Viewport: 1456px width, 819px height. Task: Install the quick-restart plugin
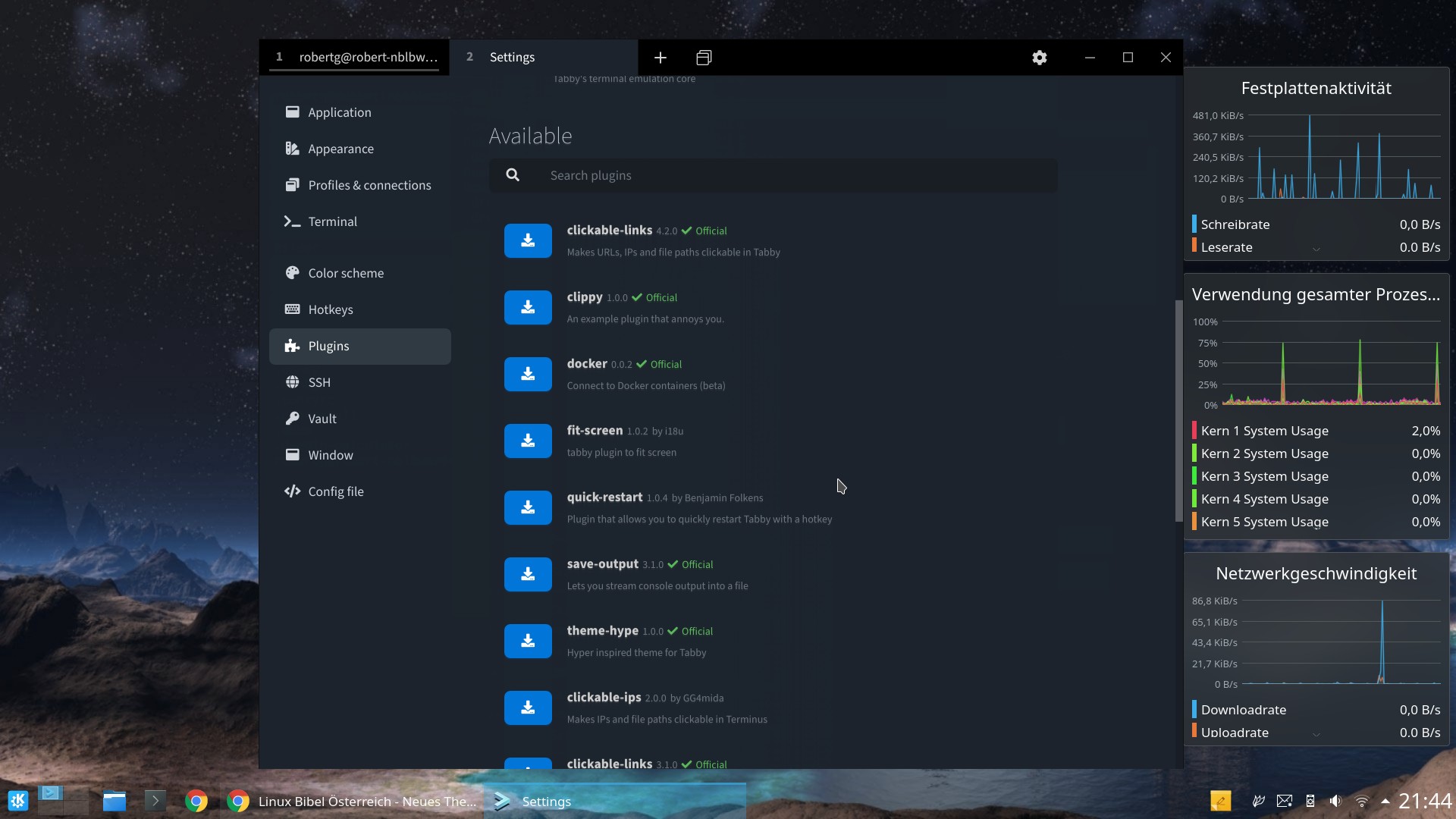click(x=528, y=507)
